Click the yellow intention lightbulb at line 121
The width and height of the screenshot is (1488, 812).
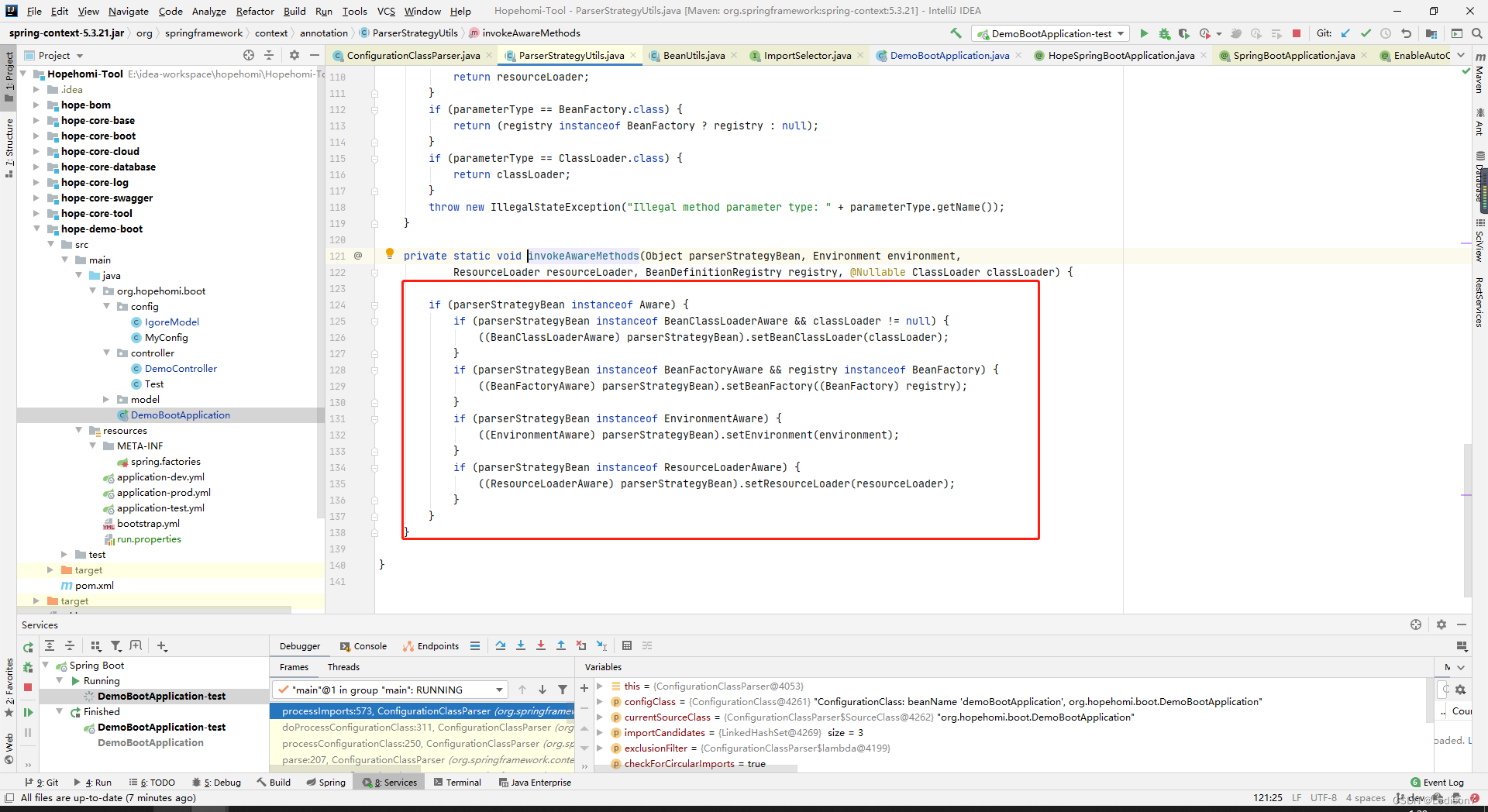(390, 253)
